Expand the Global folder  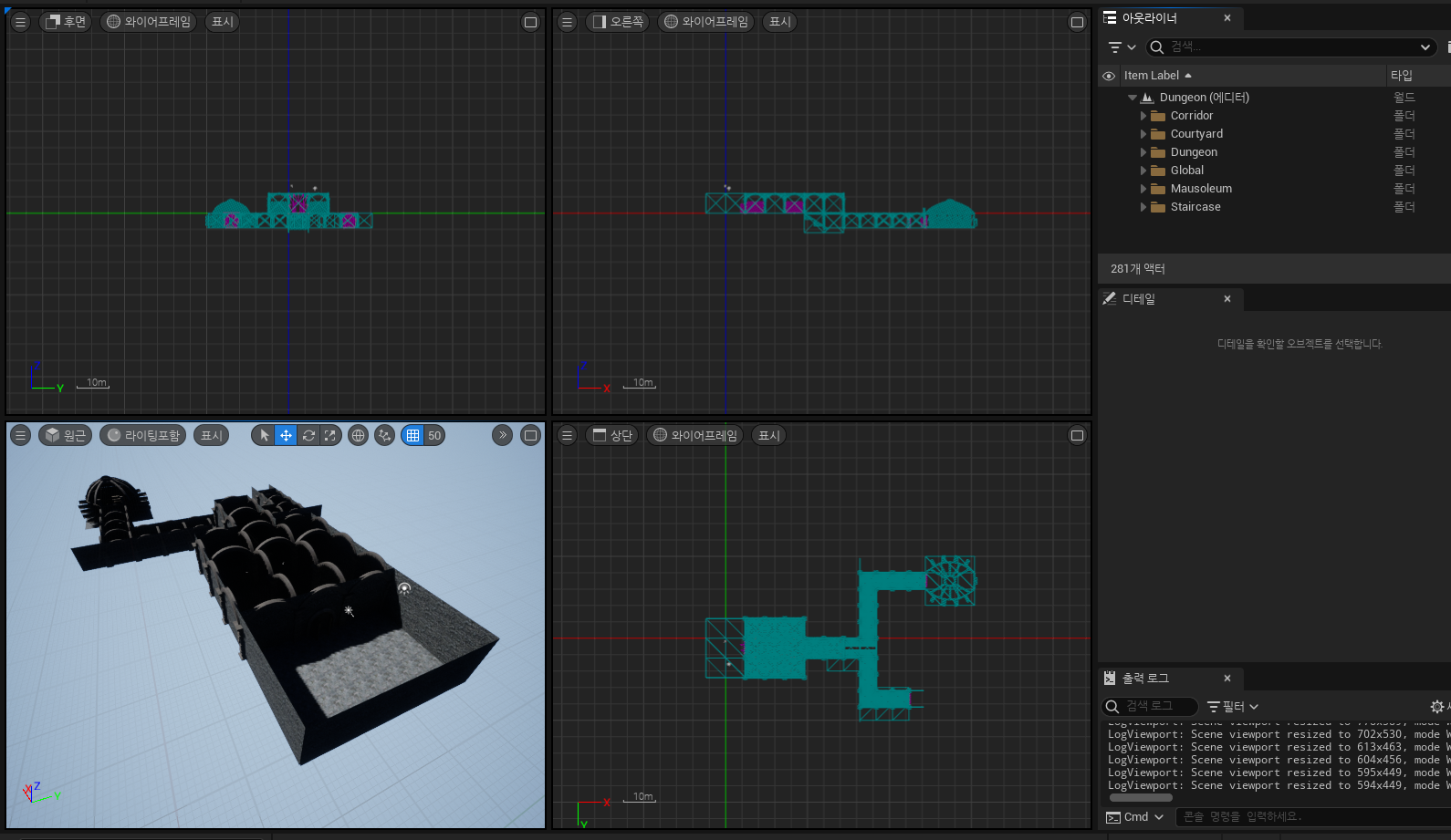(x=1143, y=171)
